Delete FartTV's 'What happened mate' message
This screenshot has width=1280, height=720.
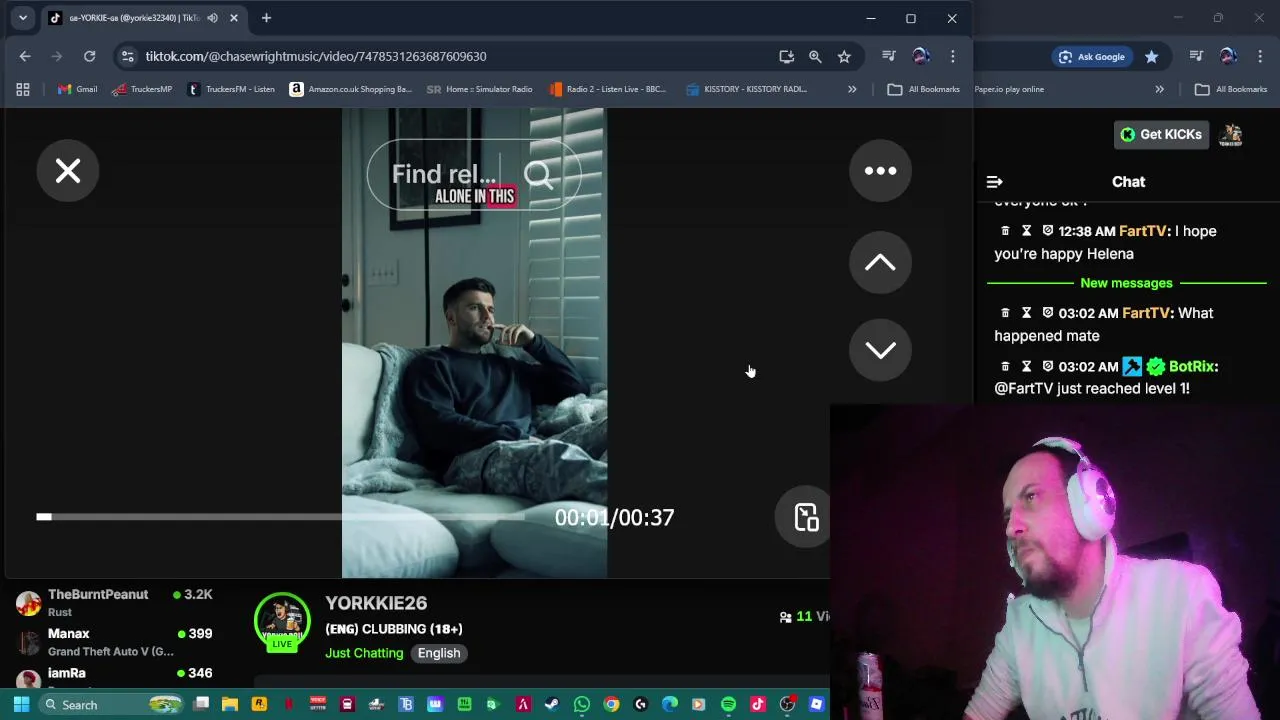(x=1005, y=313)
